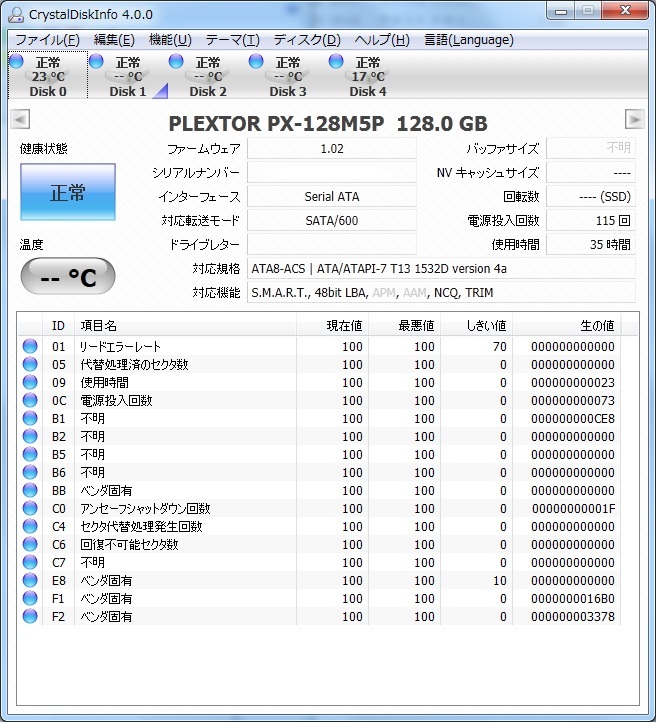Click status orb of row B6

pyautogui.click(x=30, y=472)
